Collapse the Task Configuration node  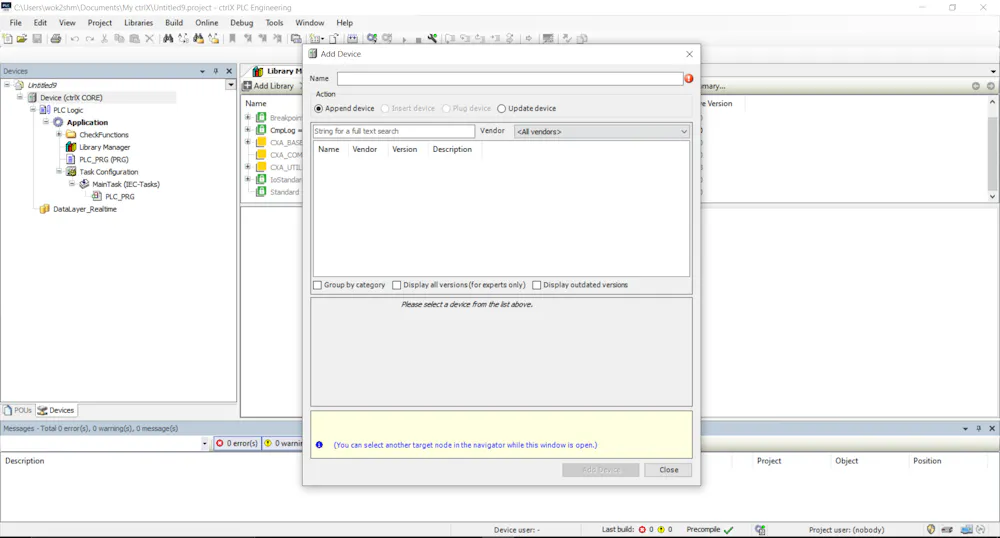59,171
